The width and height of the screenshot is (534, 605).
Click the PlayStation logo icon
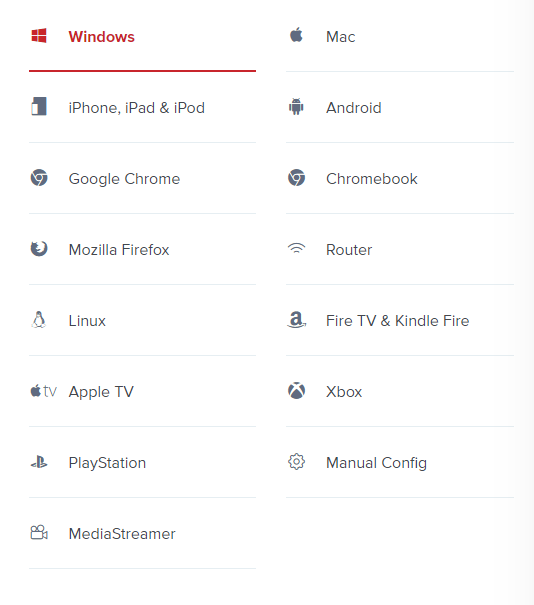[x=39, y=462]
